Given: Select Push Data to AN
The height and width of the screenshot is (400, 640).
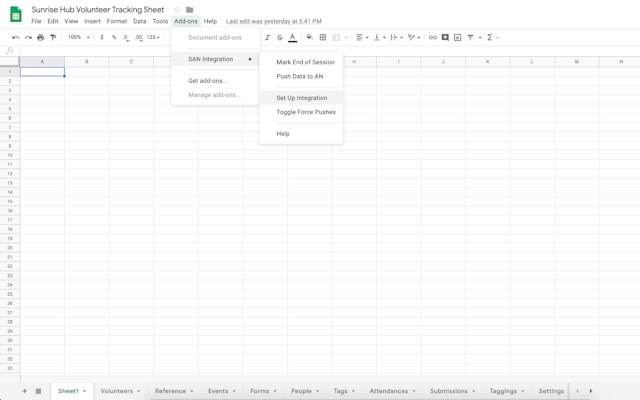Looking at the screenshot, I should click(x=301, y=76).
